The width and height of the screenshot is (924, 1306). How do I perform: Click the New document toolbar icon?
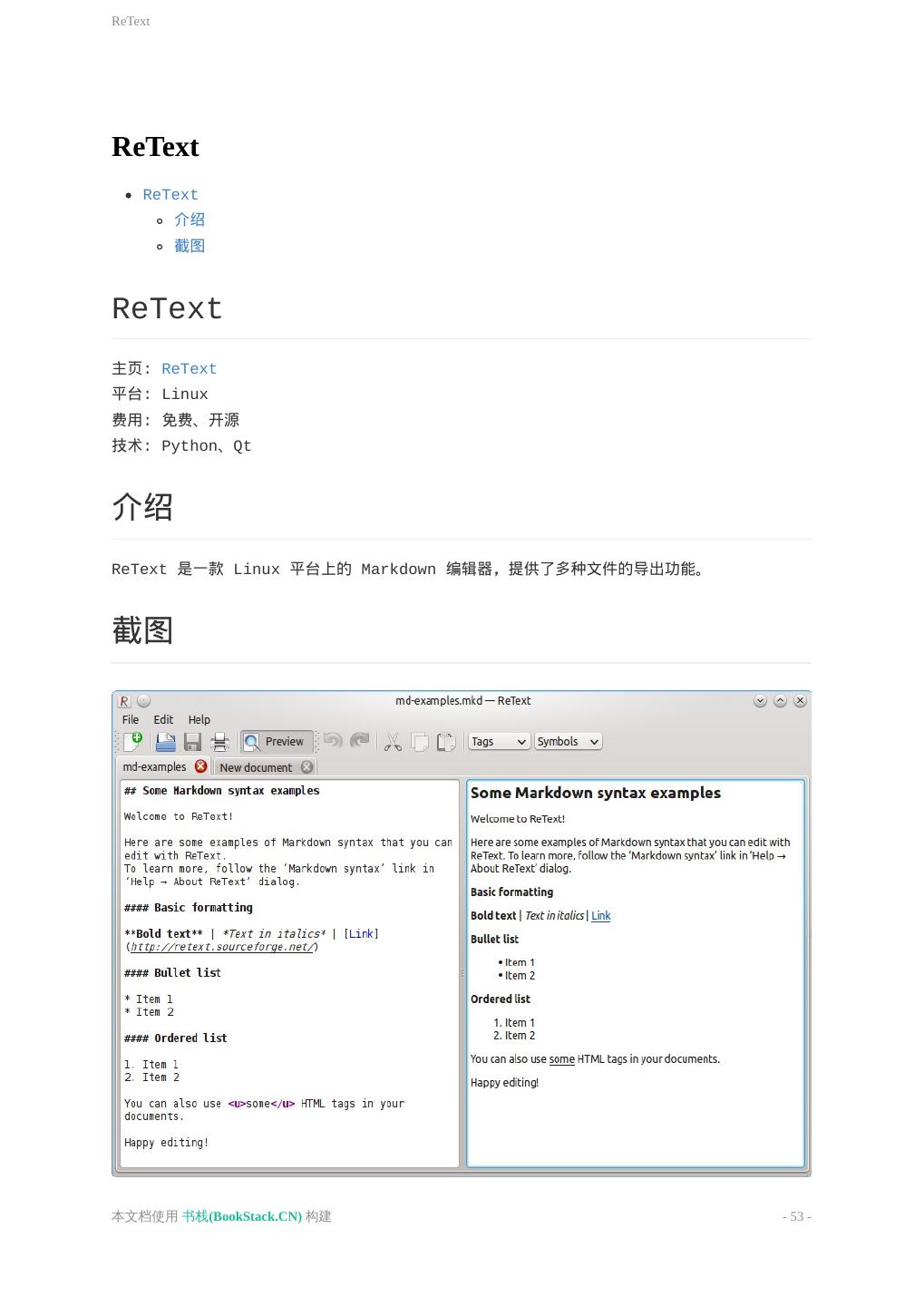tap(132, 741)
